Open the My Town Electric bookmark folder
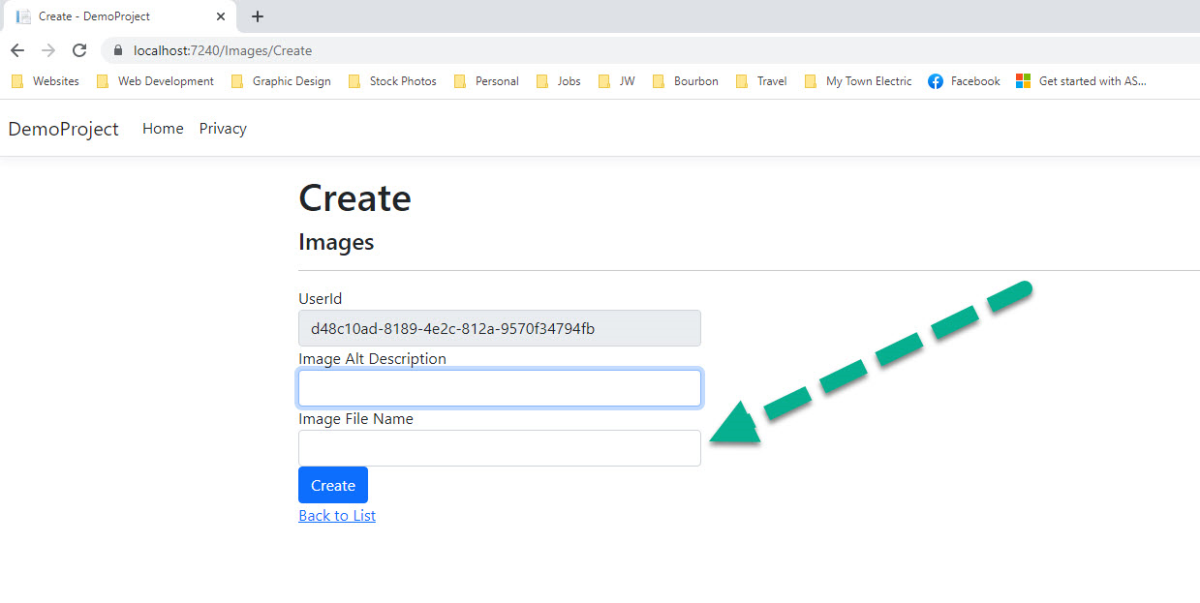 click(x=859, y=81)
